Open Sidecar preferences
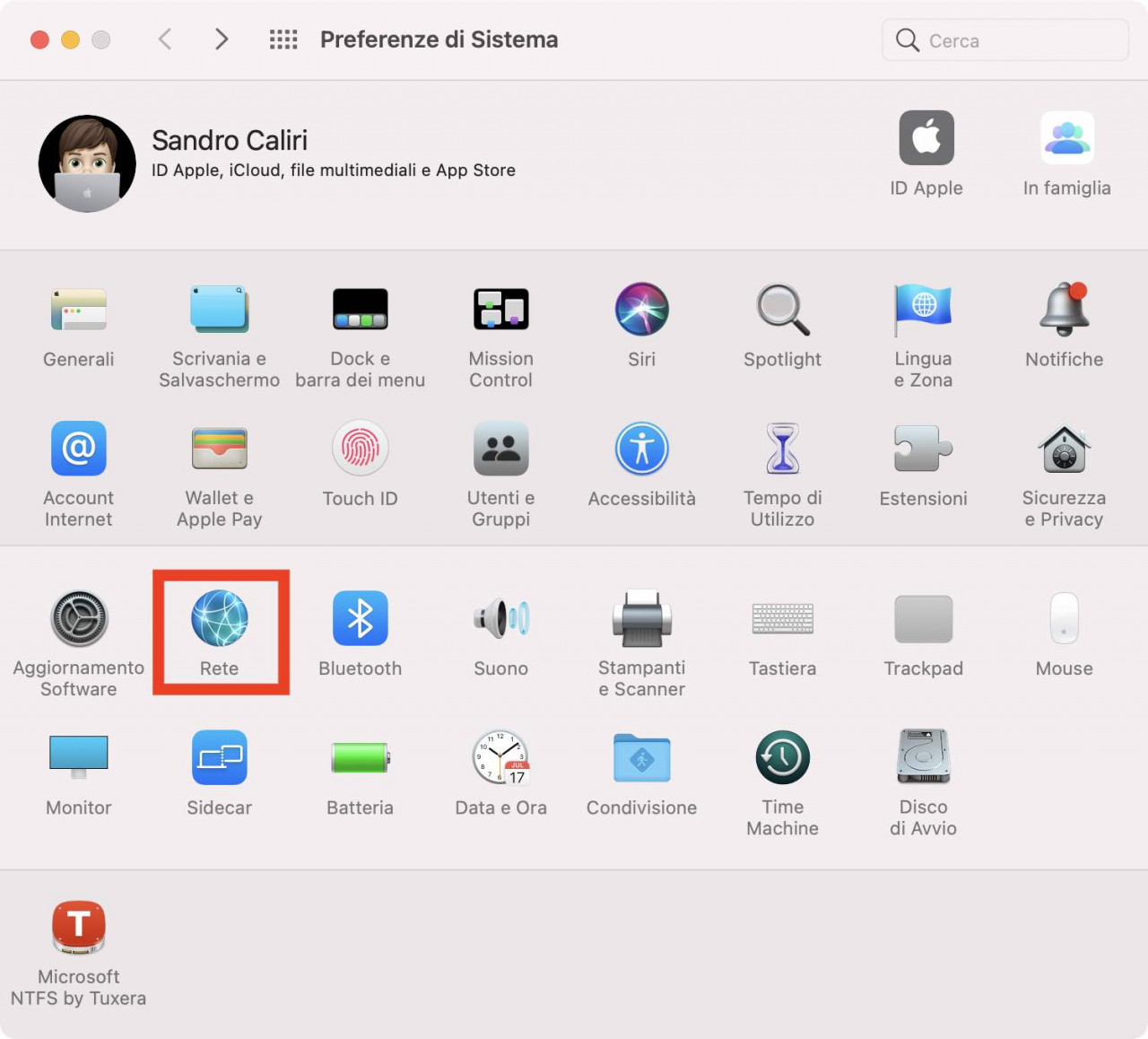1148x1039 pixels. pyautogui.click(x=219, y=758)
